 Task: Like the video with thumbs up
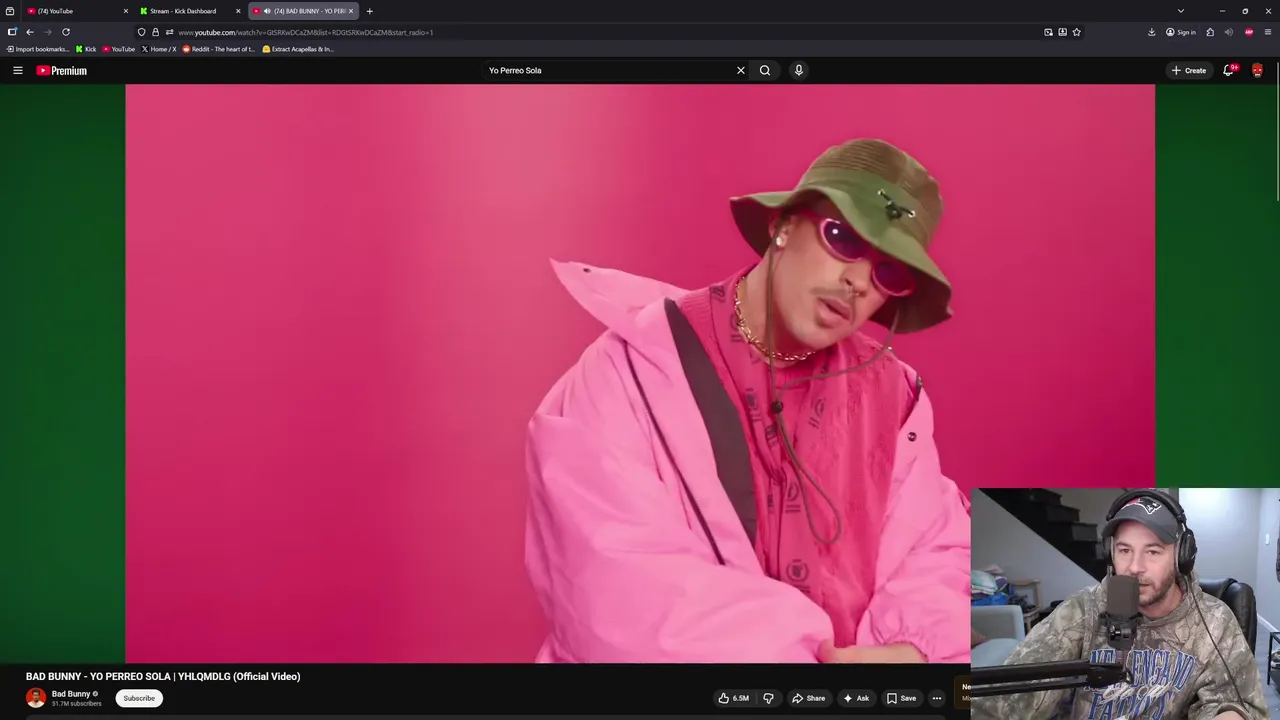(x=724, y=698)
